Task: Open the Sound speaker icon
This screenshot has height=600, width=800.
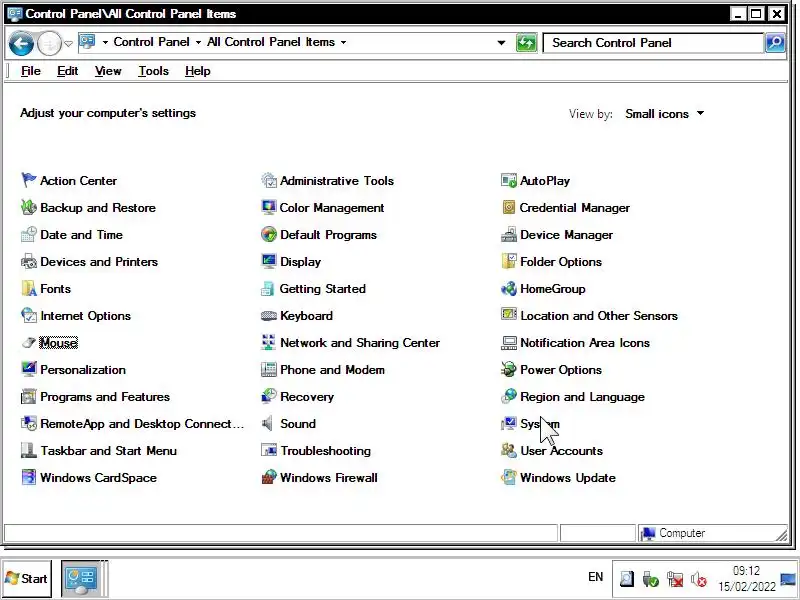Action: pyautogui.click(x=267, y=423)
